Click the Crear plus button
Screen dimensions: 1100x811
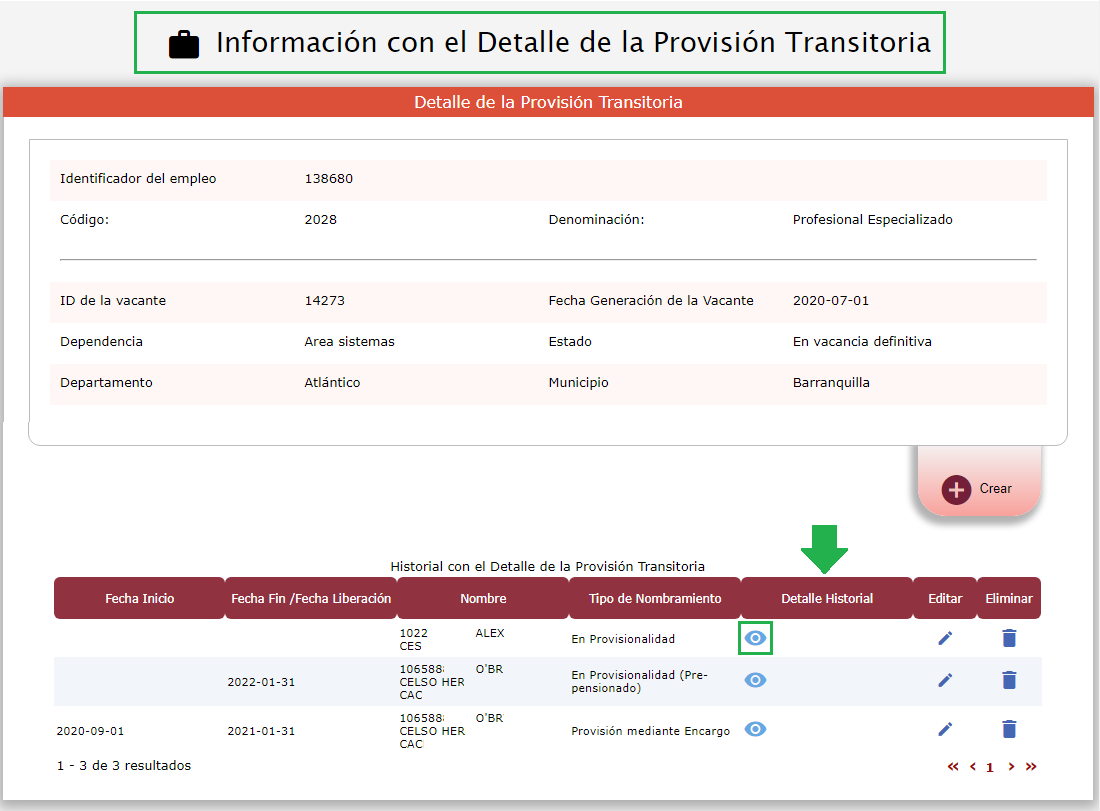(957, 490)
